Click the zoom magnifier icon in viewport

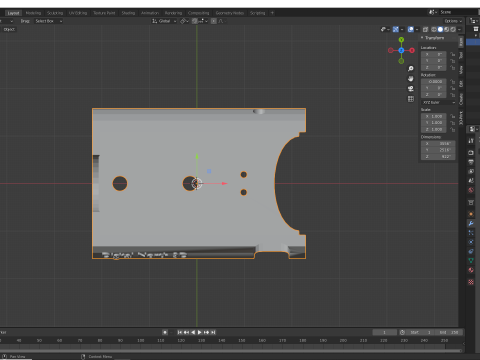click(411, 69)
